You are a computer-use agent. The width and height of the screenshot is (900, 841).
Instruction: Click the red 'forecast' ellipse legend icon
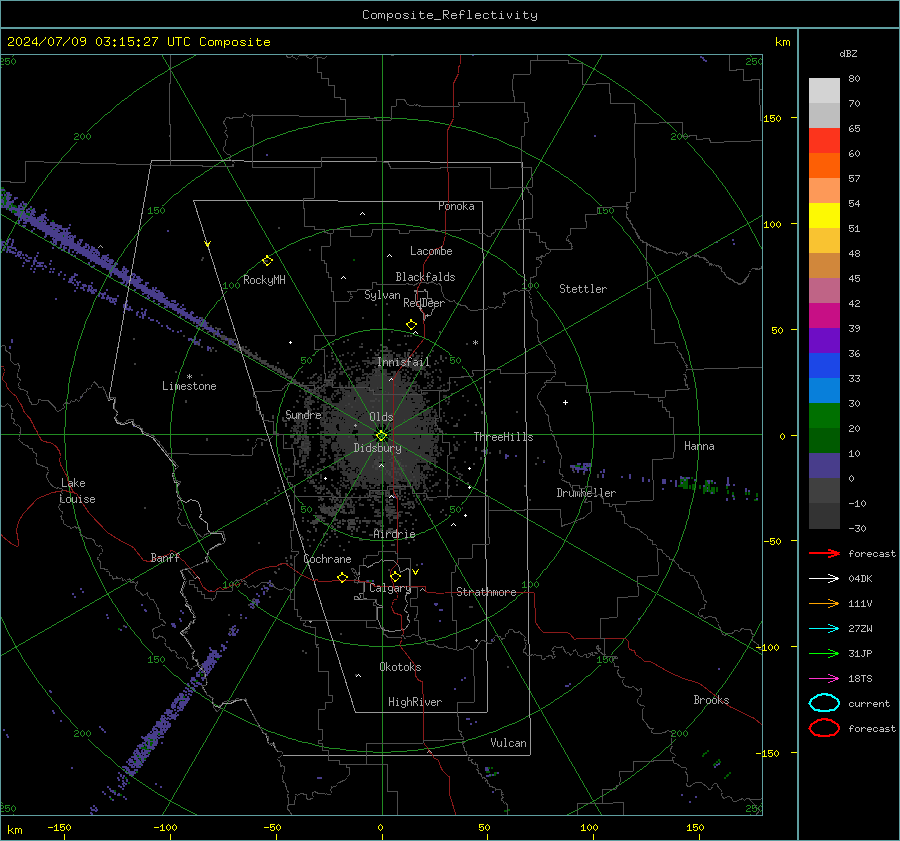824,728
